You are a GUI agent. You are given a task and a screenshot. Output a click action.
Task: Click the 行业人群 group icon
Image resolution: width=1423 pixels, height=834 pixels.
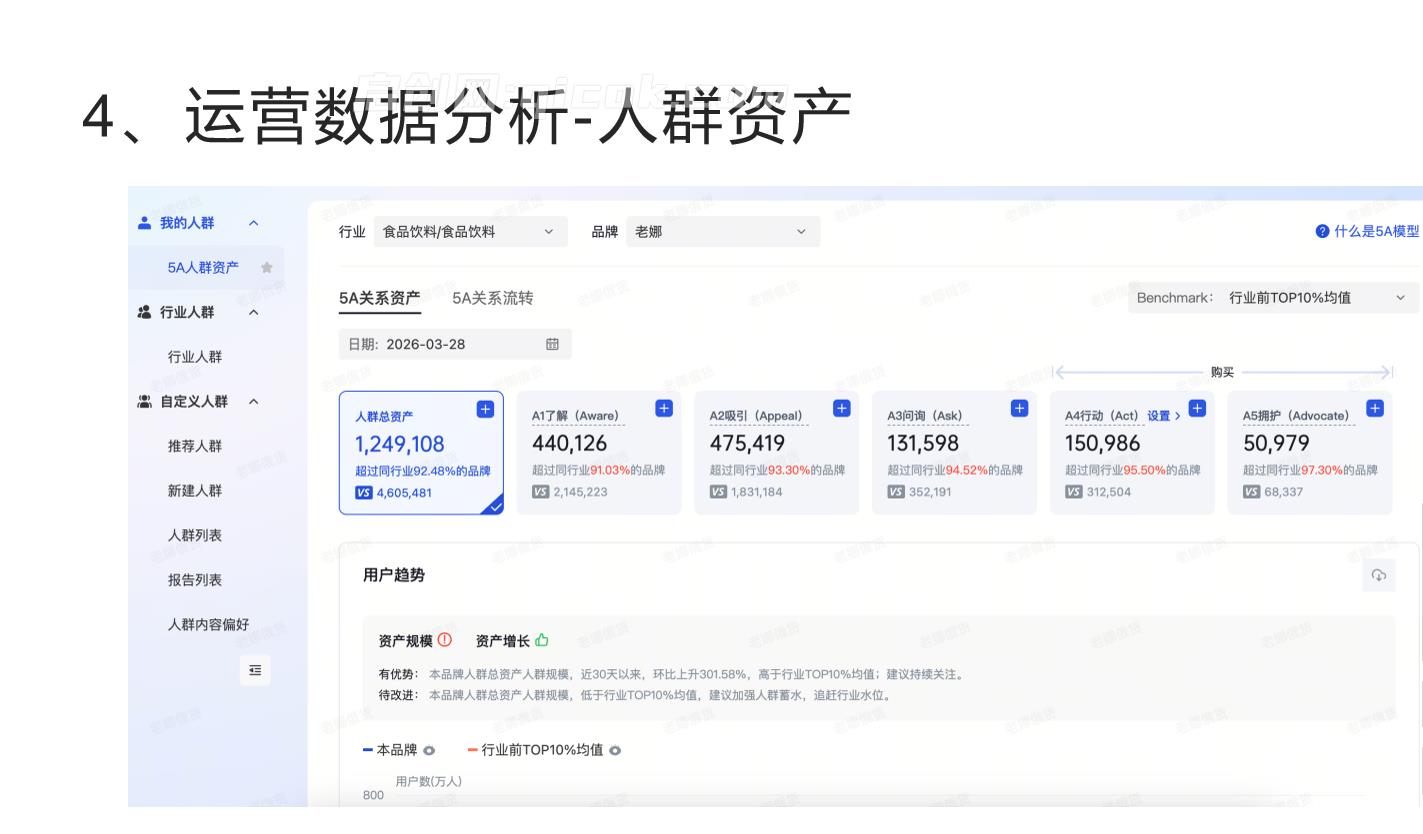[145, 312]
